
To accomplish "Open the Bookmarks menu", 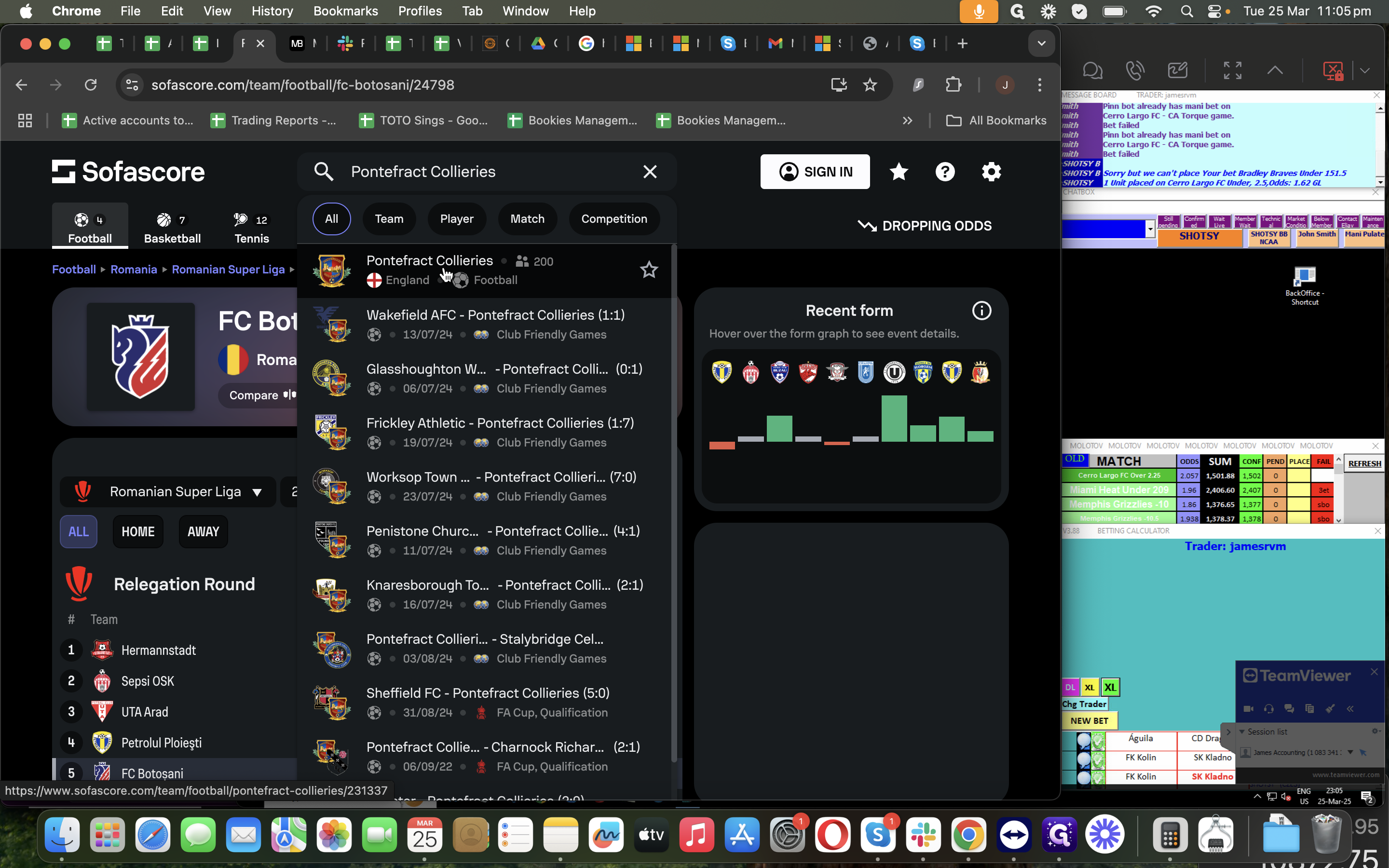I will [345, 12].
